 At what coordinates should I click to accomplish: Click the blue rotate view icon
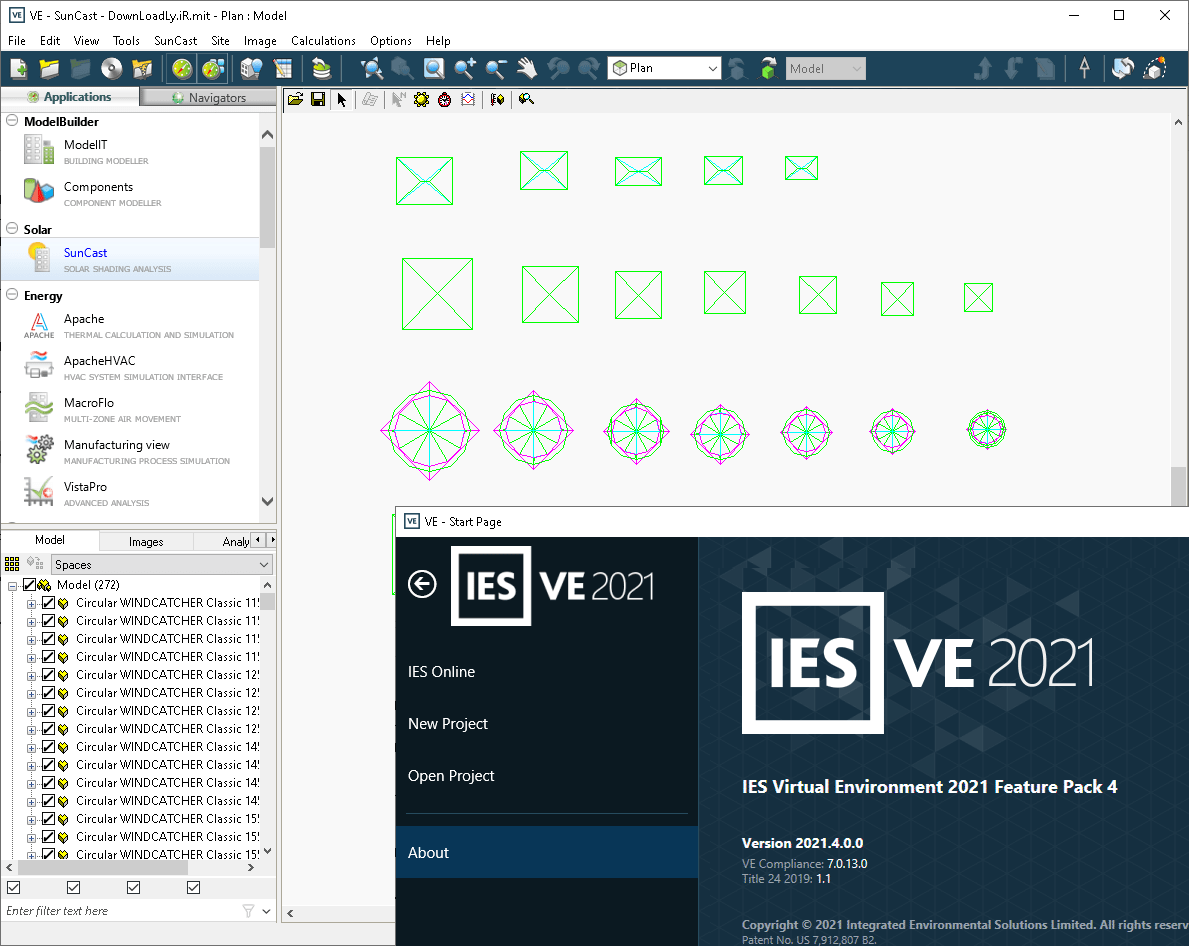tap(1123, 69)
